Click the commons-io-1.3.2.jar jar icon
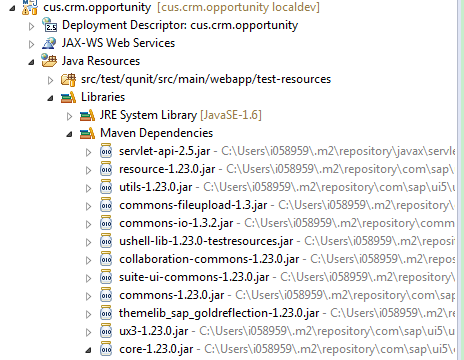The width and height of the screenshot is (464, 360). [106, 223]
